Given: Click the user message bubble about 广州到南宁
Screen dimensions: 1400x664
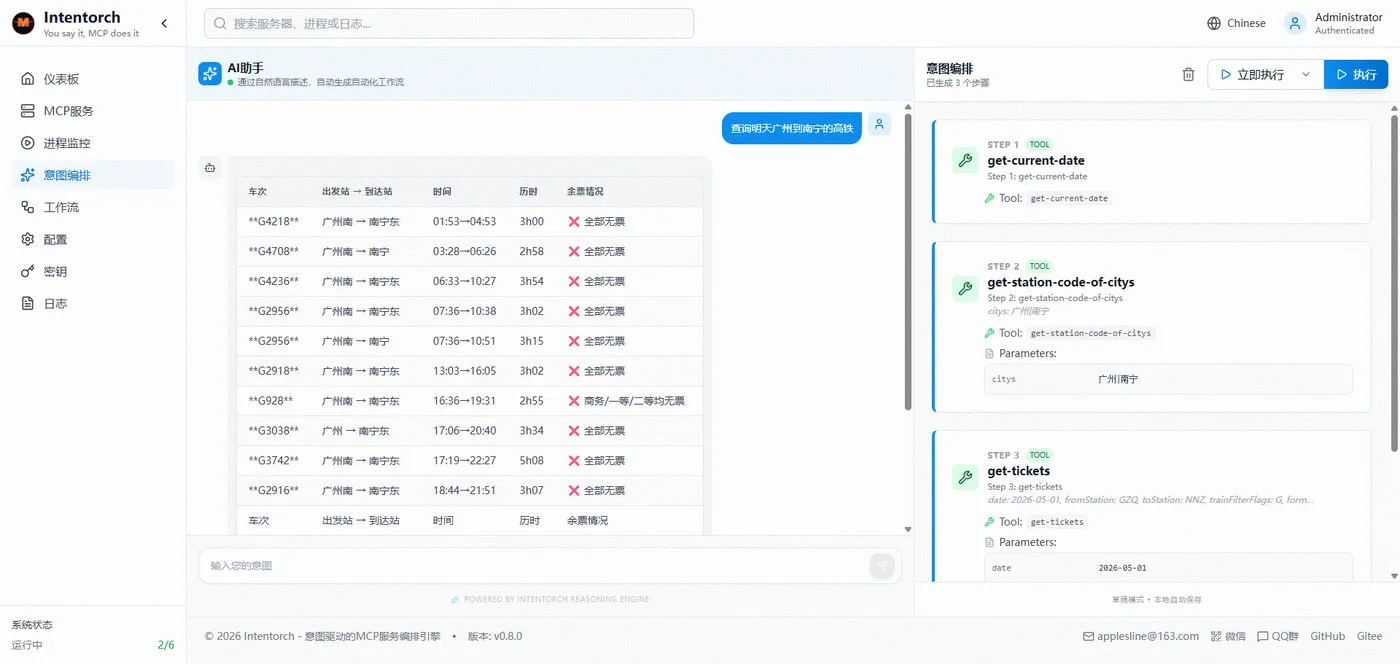Looking at the screenshot, I should coord(792,128).
